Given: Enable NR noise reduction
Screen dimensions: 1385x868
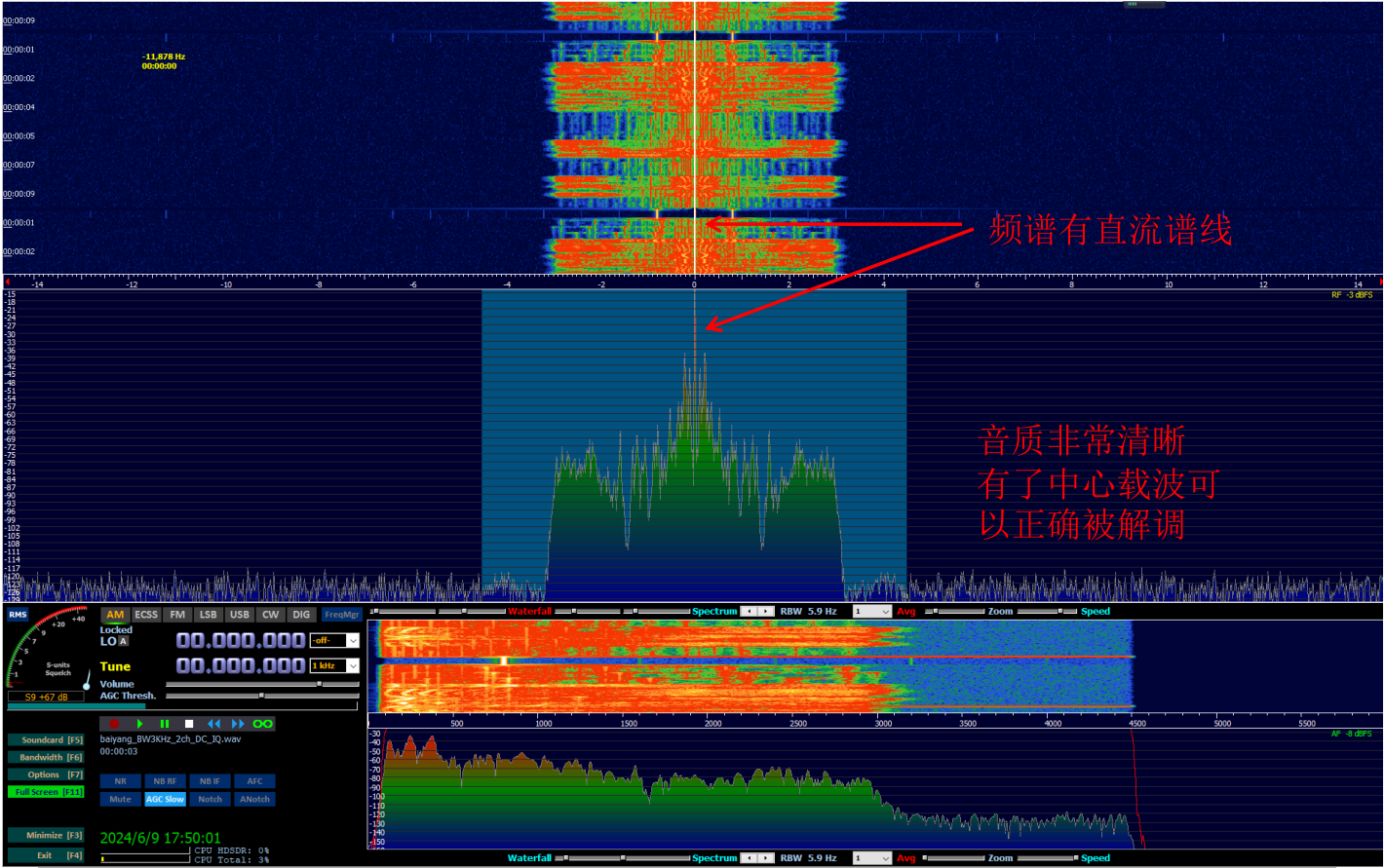Looking at the screenshot, I should click(x=120, y=781).
